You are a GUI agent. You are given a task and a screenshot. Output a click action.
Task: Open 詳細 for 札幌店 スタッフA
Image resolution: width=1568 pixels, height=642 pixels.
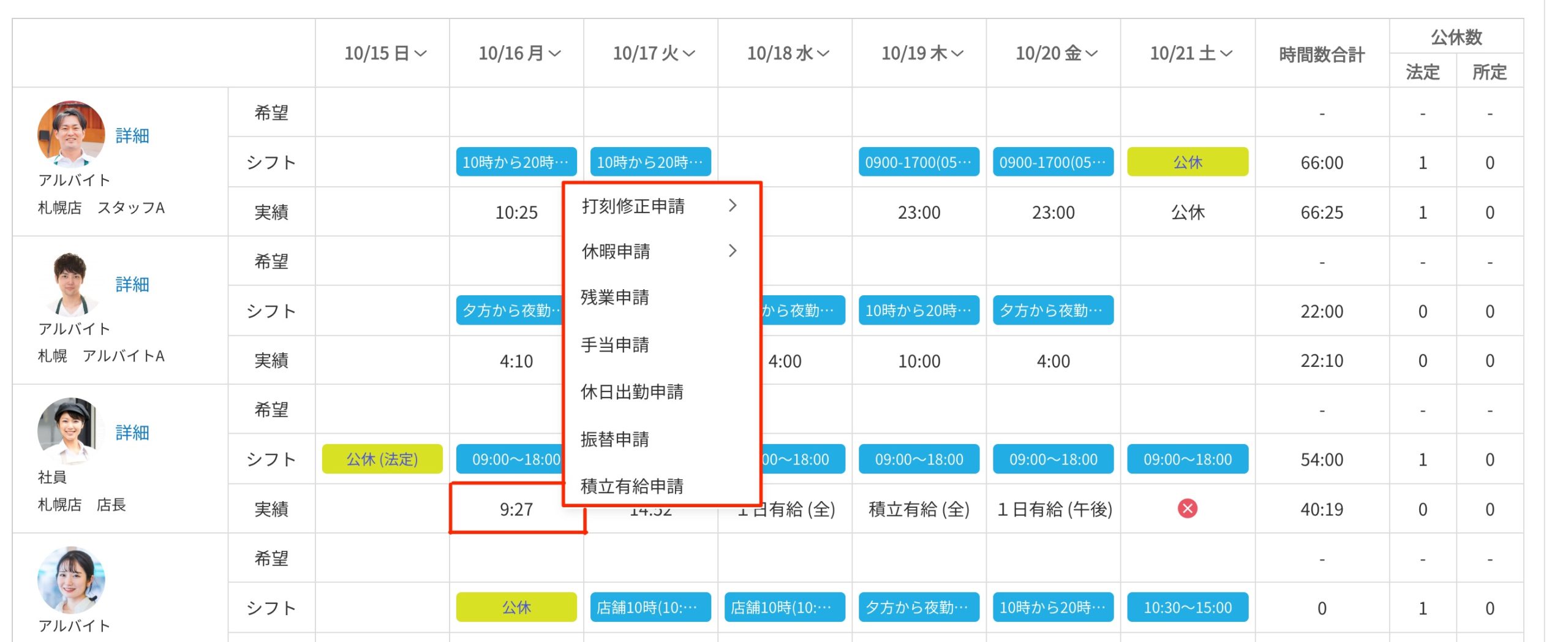132,137
